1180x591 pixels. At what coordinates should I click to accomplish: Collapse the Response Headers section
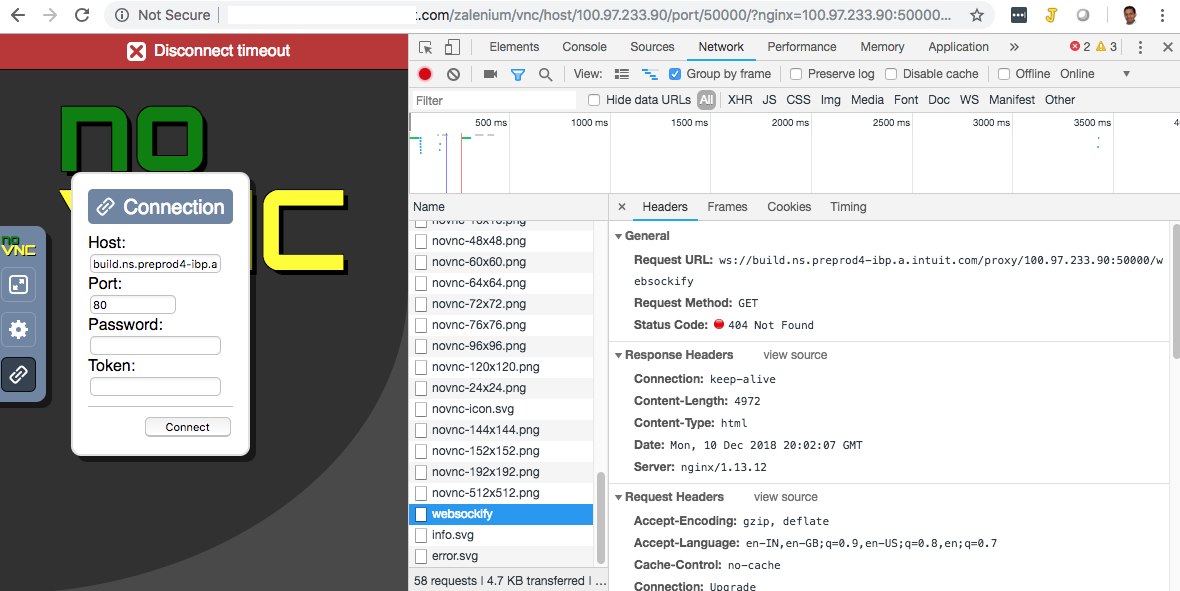pyautogui.click(x=619, y=355)
